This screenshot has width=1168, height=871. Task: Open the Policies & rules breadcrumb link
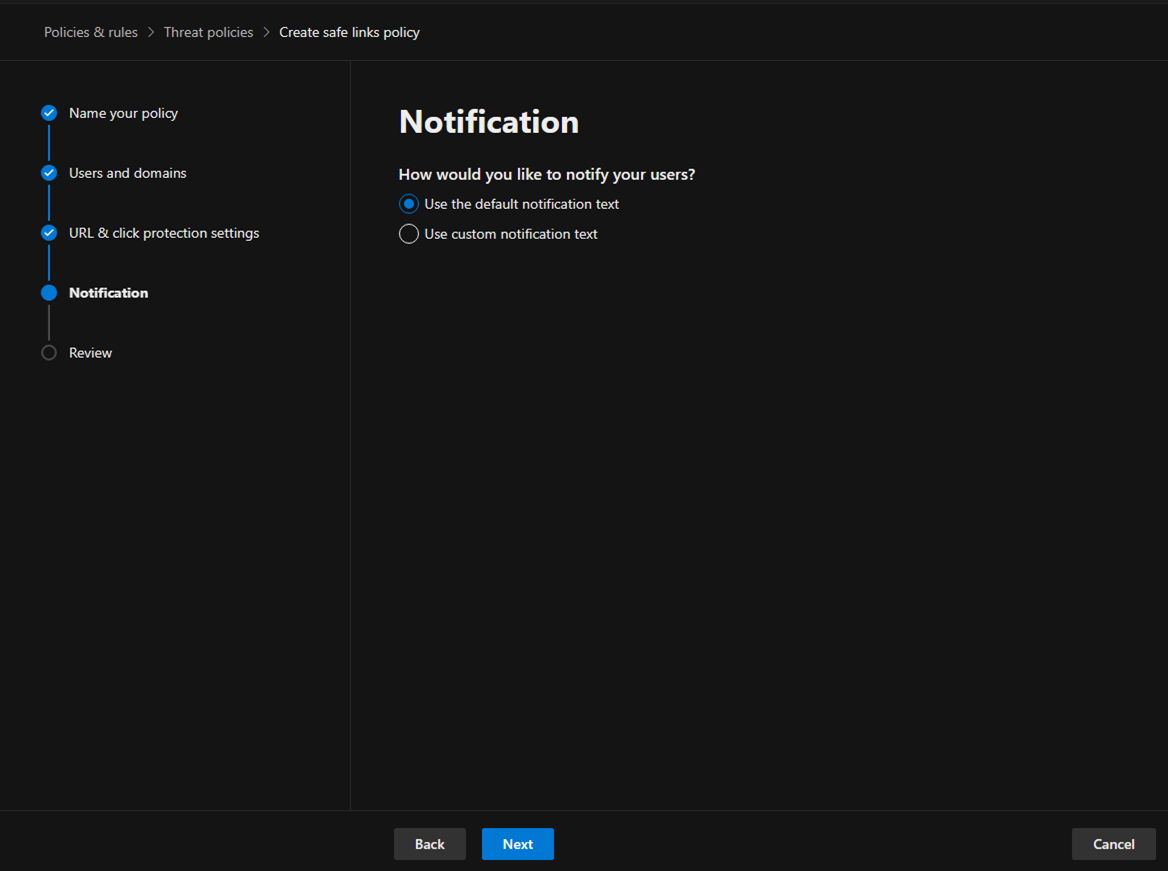click(x=91, y=33)
